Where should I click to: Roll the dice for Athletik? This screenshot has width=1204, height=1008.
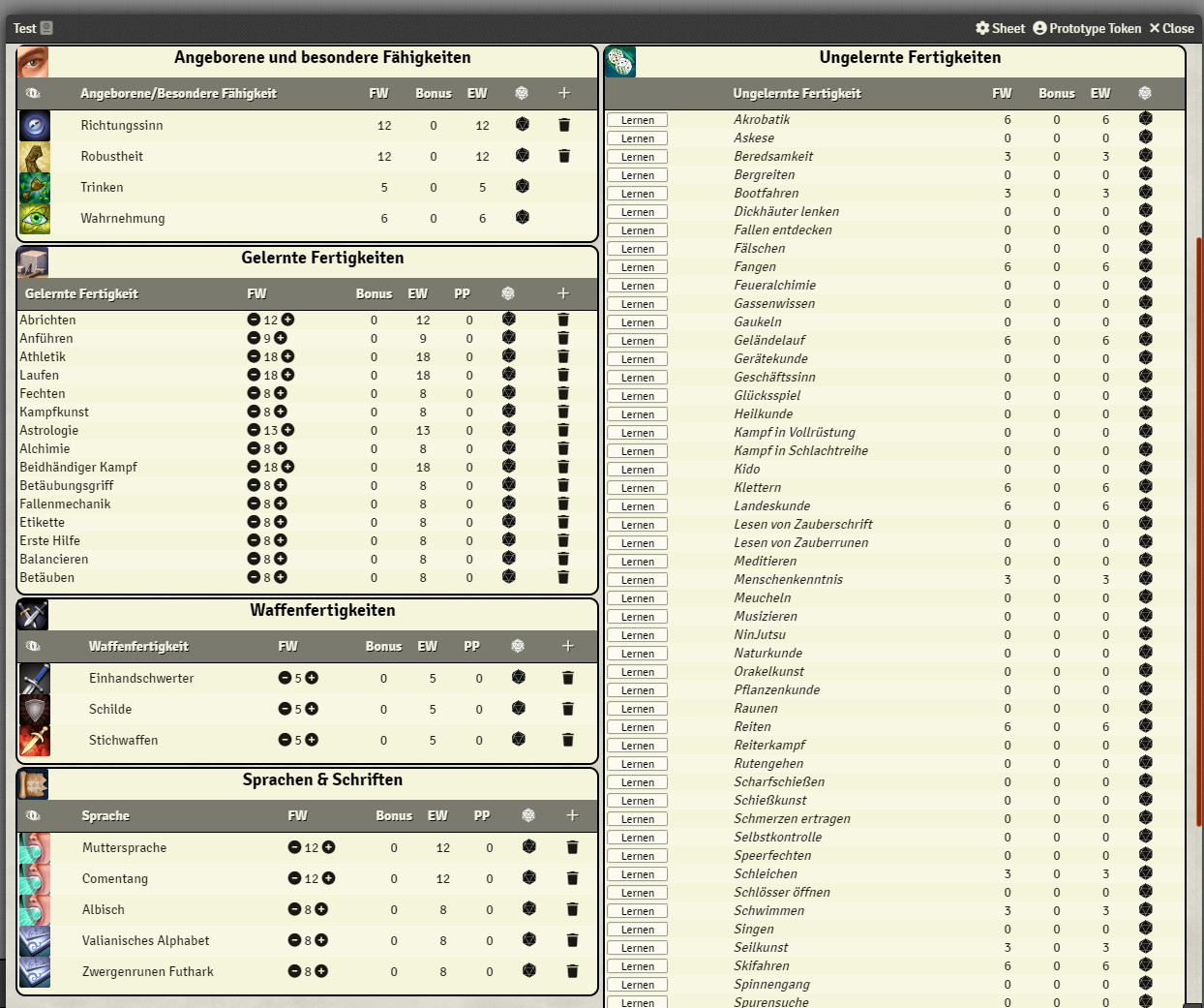point(508,356)
